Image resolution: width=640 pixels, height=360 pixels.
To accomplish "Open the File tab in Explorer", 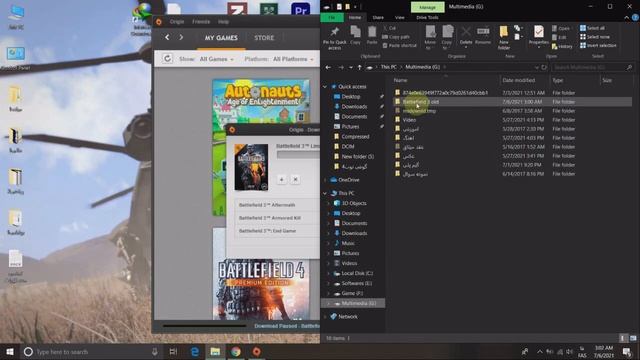I will (331, 18).
